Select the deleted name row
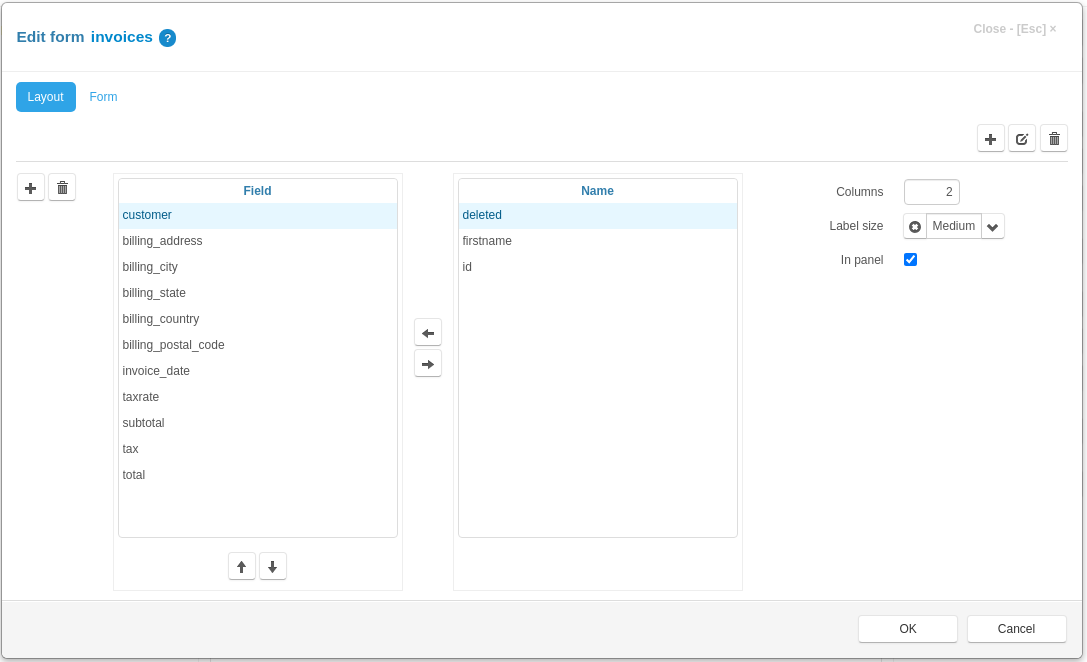 click(x=598, y=216)
